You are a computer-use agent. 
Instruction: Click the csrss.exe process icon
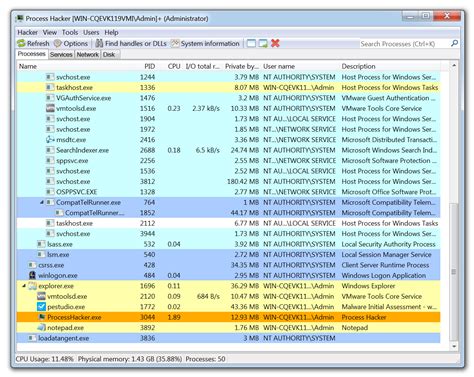coord(32,265)
